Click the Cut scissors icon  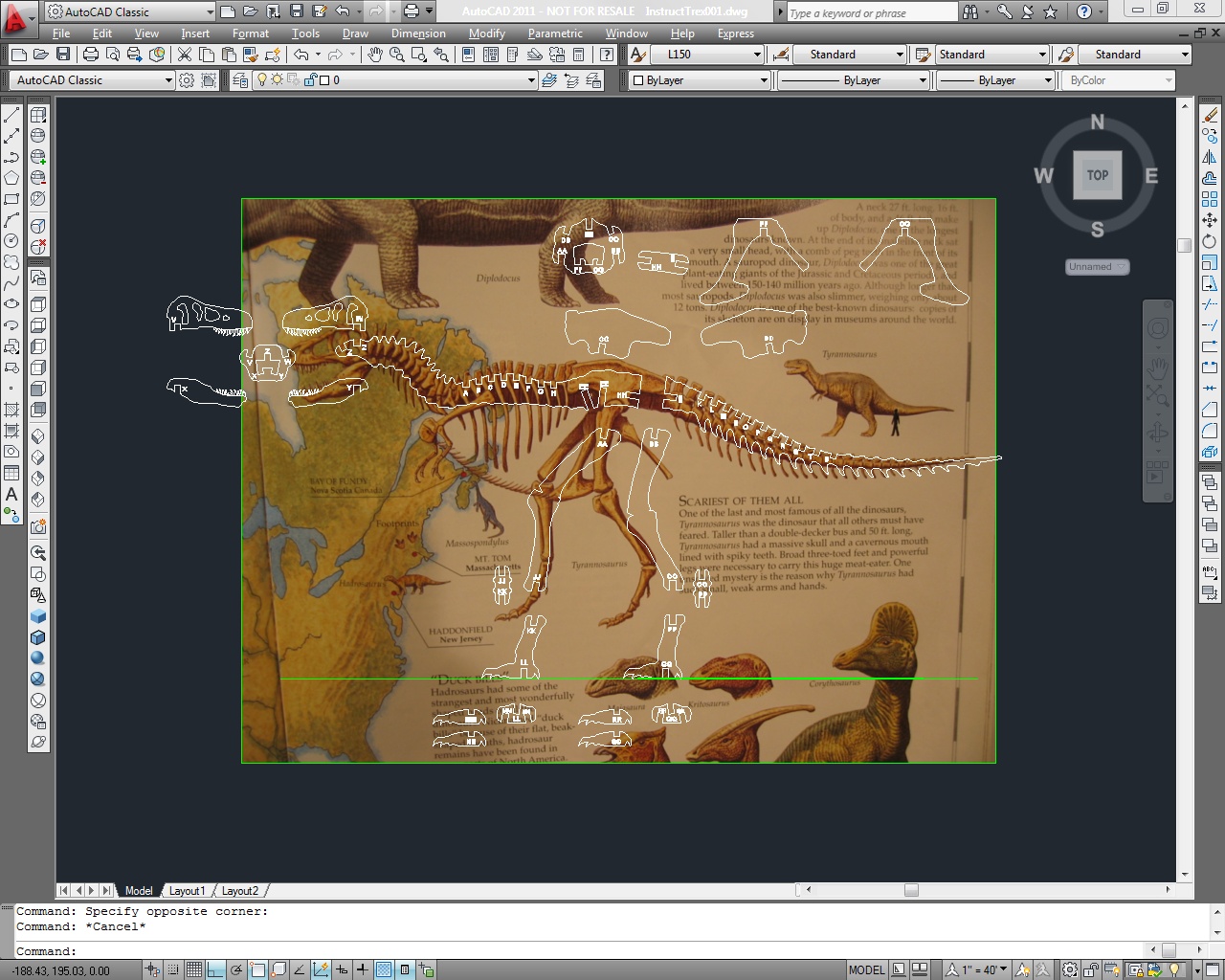(185, 55)
